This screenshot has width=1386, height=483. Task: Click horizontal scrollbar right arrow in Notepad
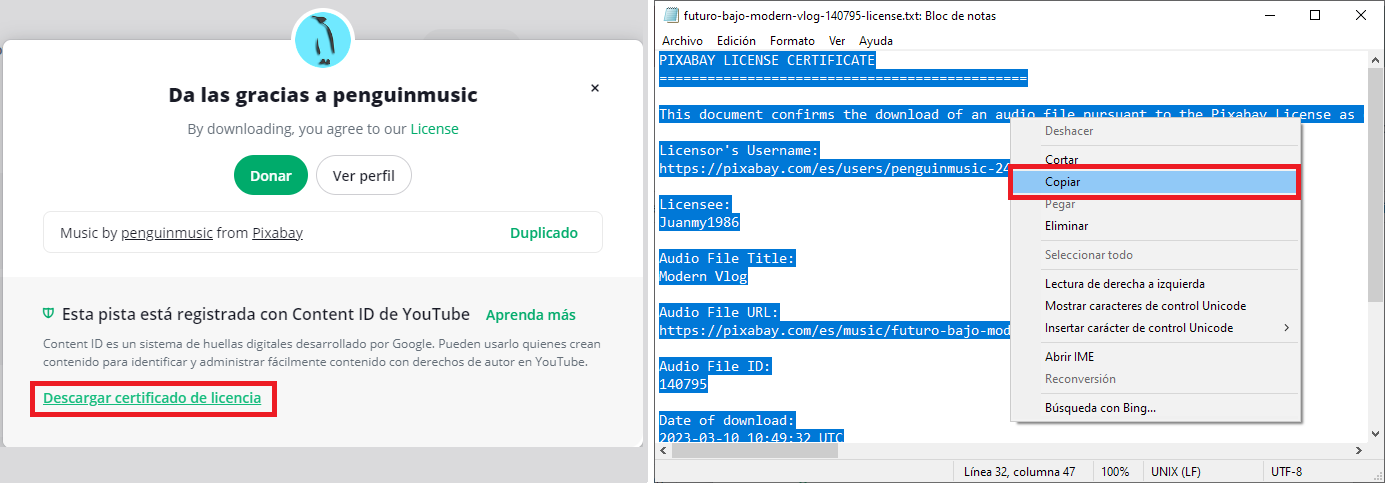pos(1359,451)
